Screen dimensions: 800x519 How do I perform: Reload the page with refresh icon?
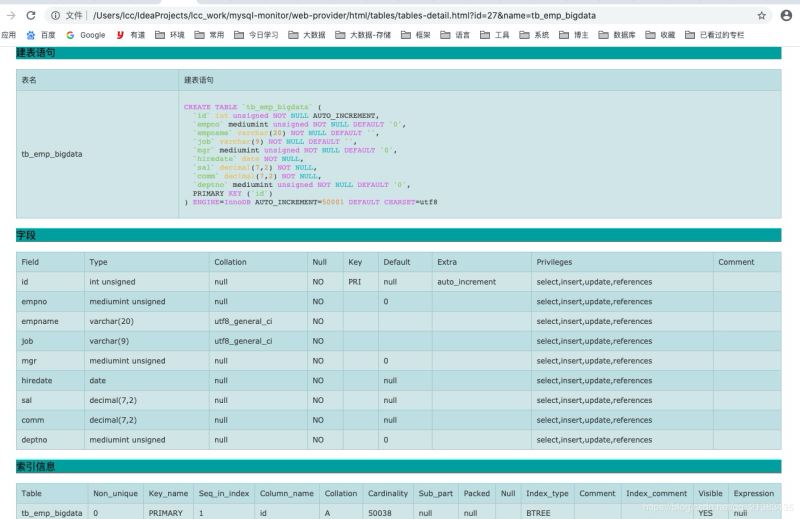pyautogui.click(x=31, y=15)
